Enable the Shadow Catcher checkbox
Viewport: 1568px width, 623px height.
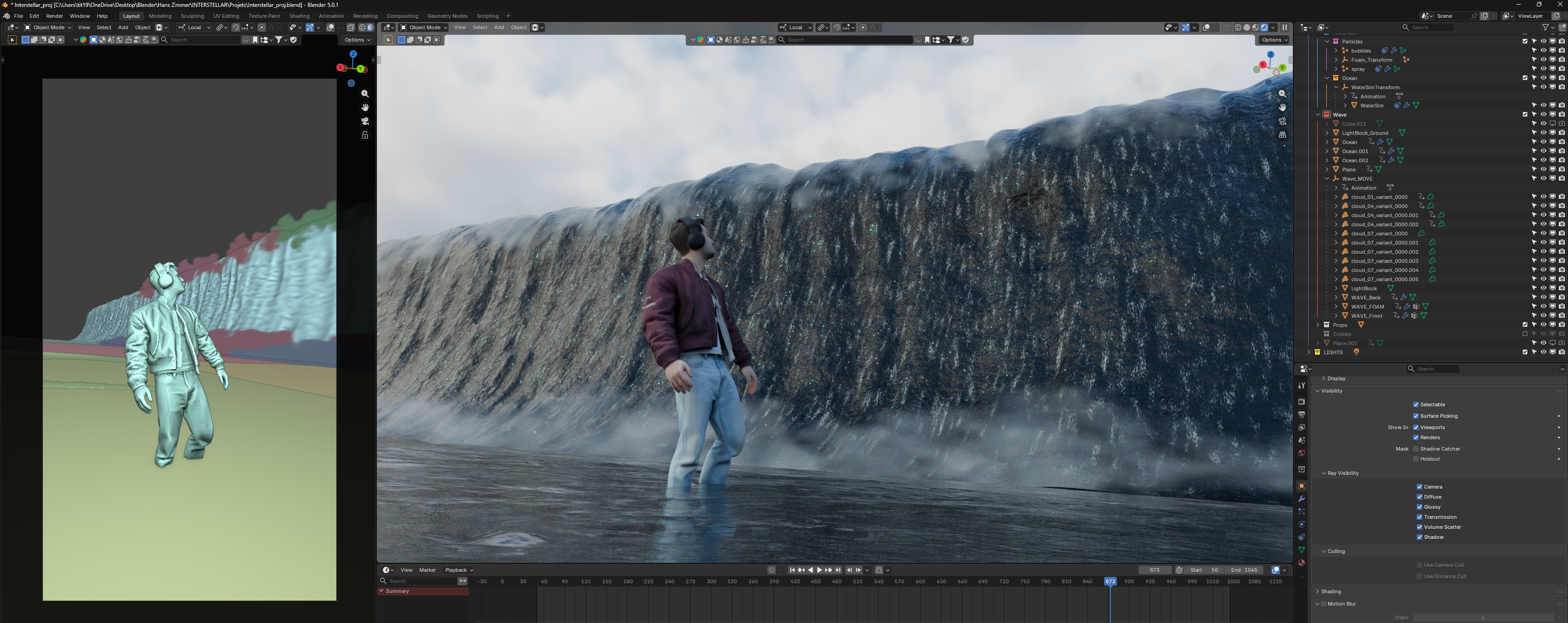tap(1416, 449)
